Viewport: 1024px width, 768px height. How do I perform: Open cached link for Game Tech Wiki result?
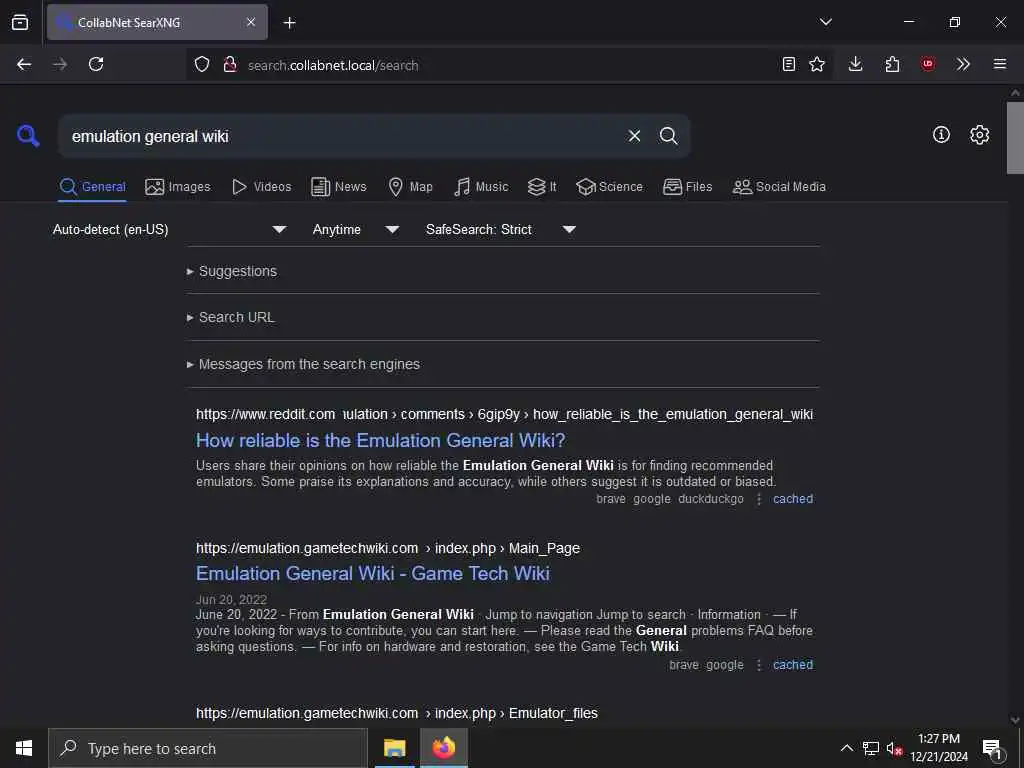(793, 665)
